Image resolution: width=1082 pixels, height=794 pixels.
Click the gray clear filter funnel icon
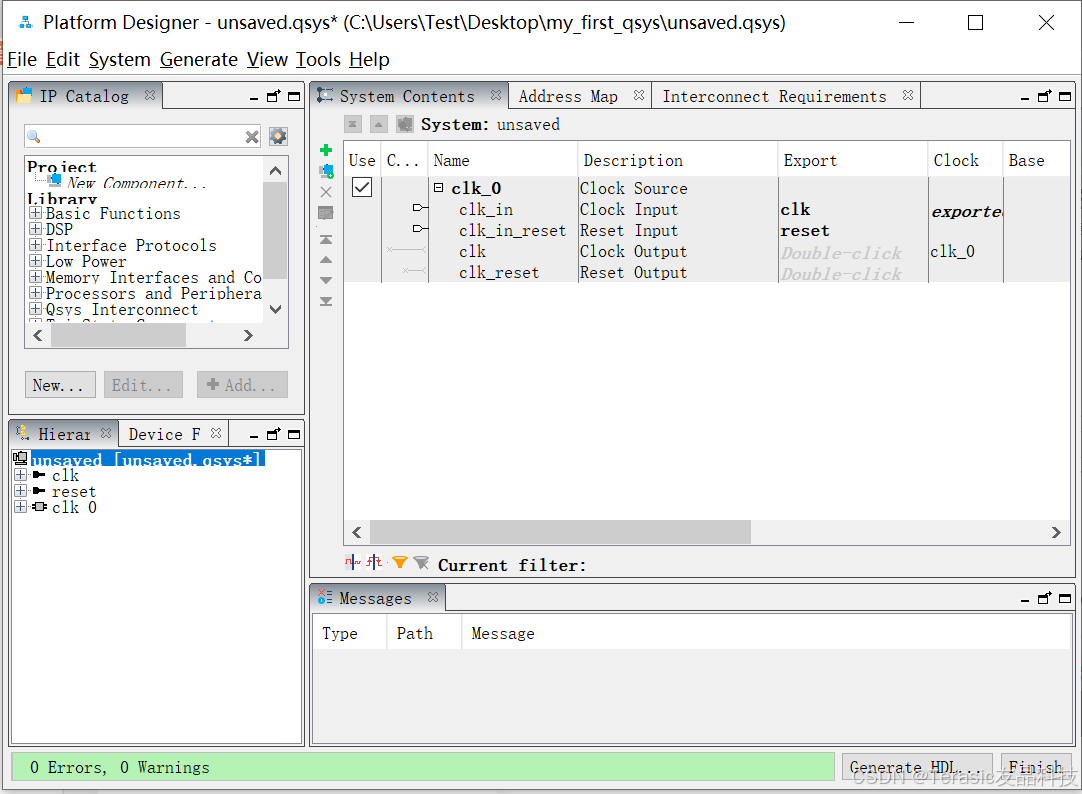[x=421, y=562]
